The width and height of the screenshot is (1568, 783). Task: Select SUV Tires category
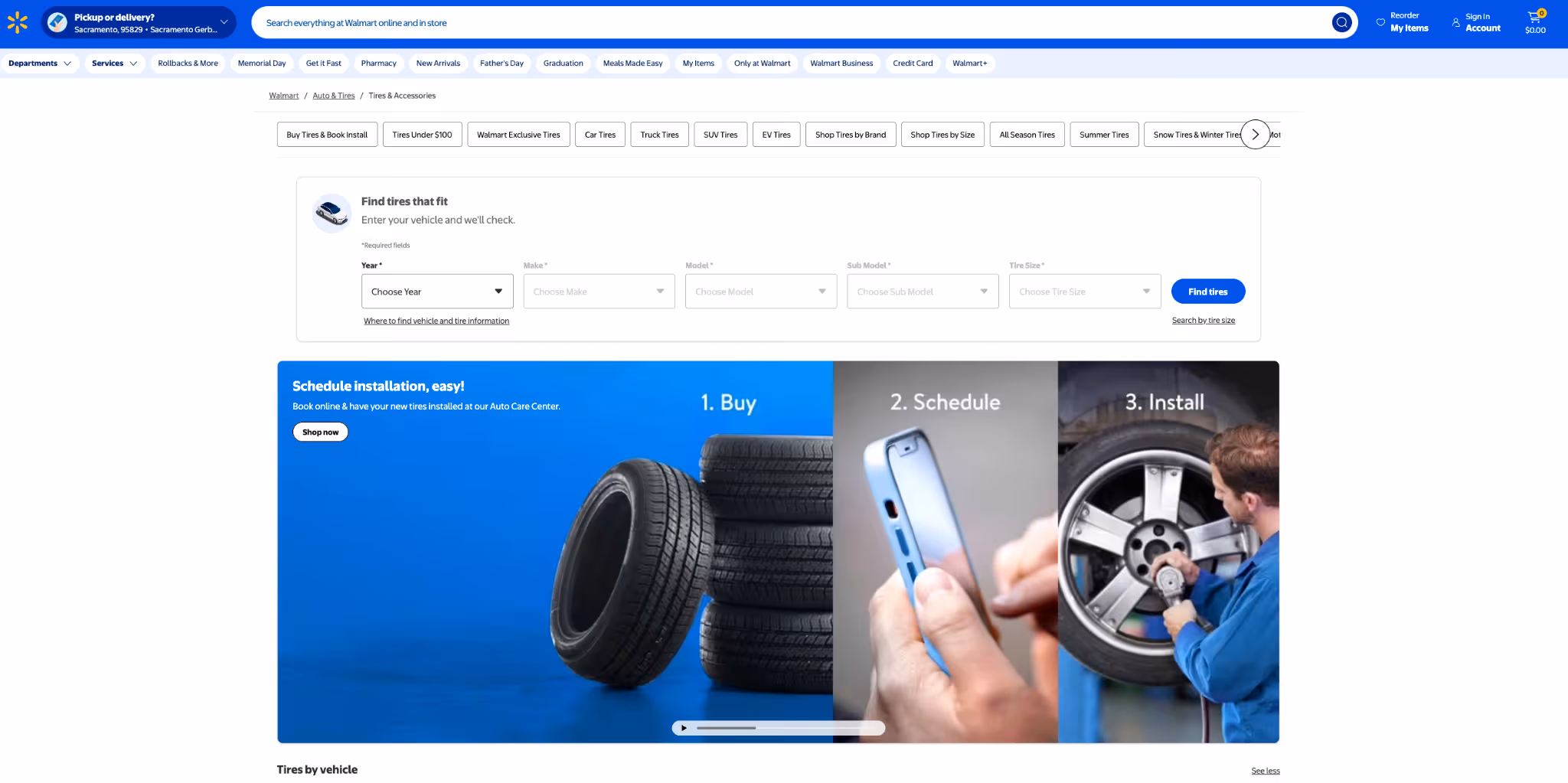point(720,135)
